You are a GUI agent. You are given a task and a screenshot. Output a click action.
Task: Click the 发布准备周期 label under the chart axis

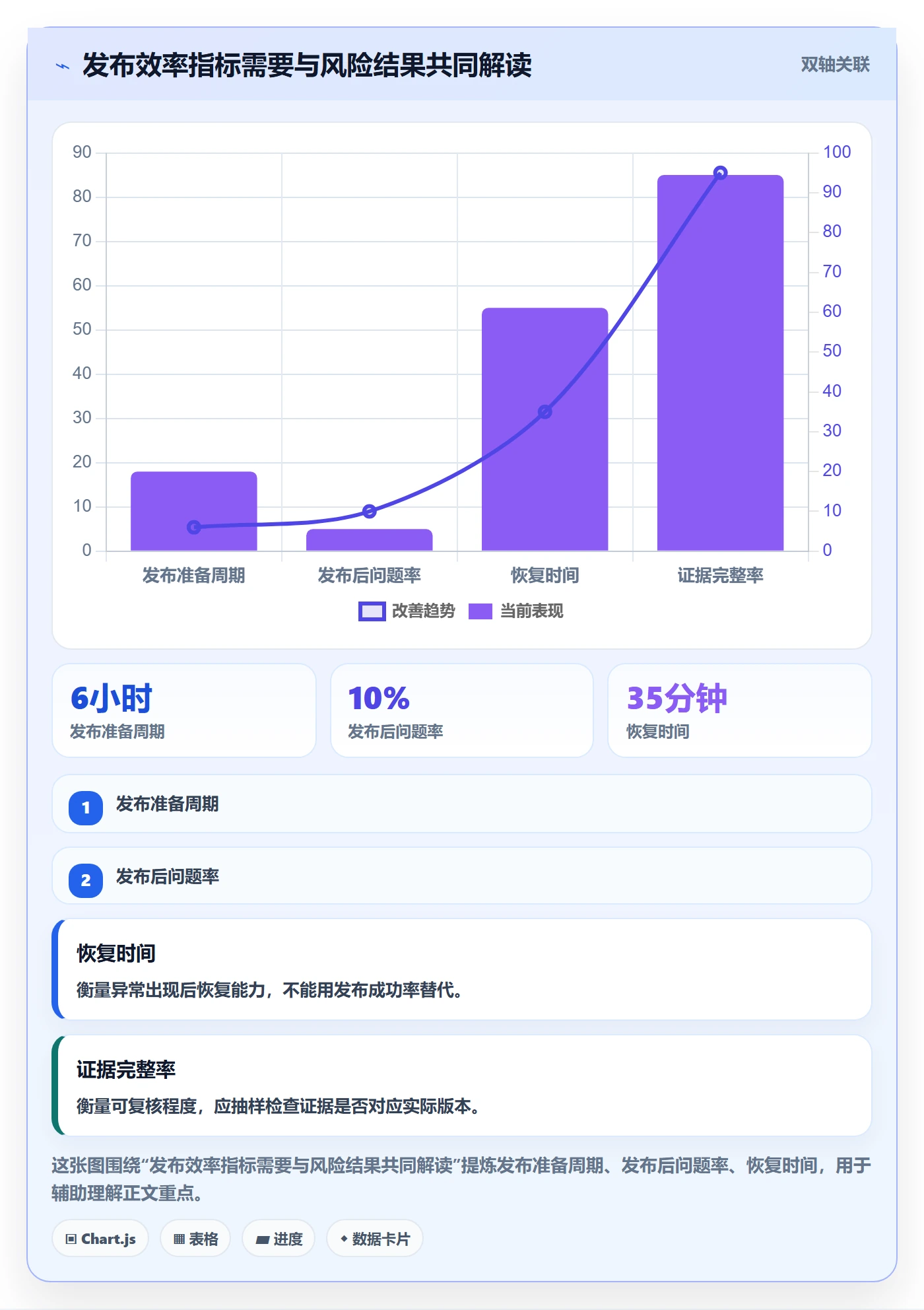click(x=194, y=576)
